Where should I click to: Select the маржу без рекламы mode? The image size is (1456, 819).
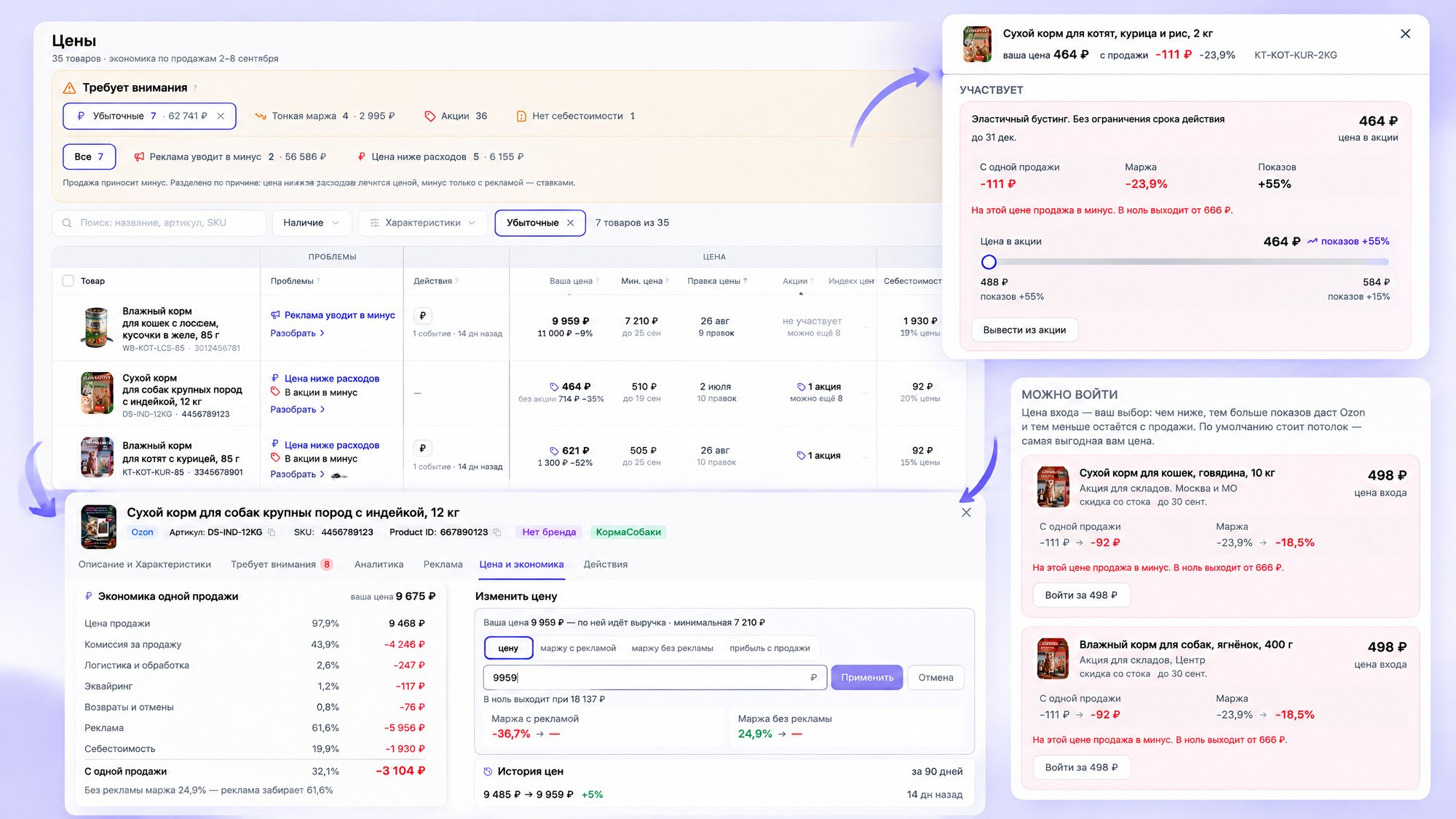tap(673, 648)
